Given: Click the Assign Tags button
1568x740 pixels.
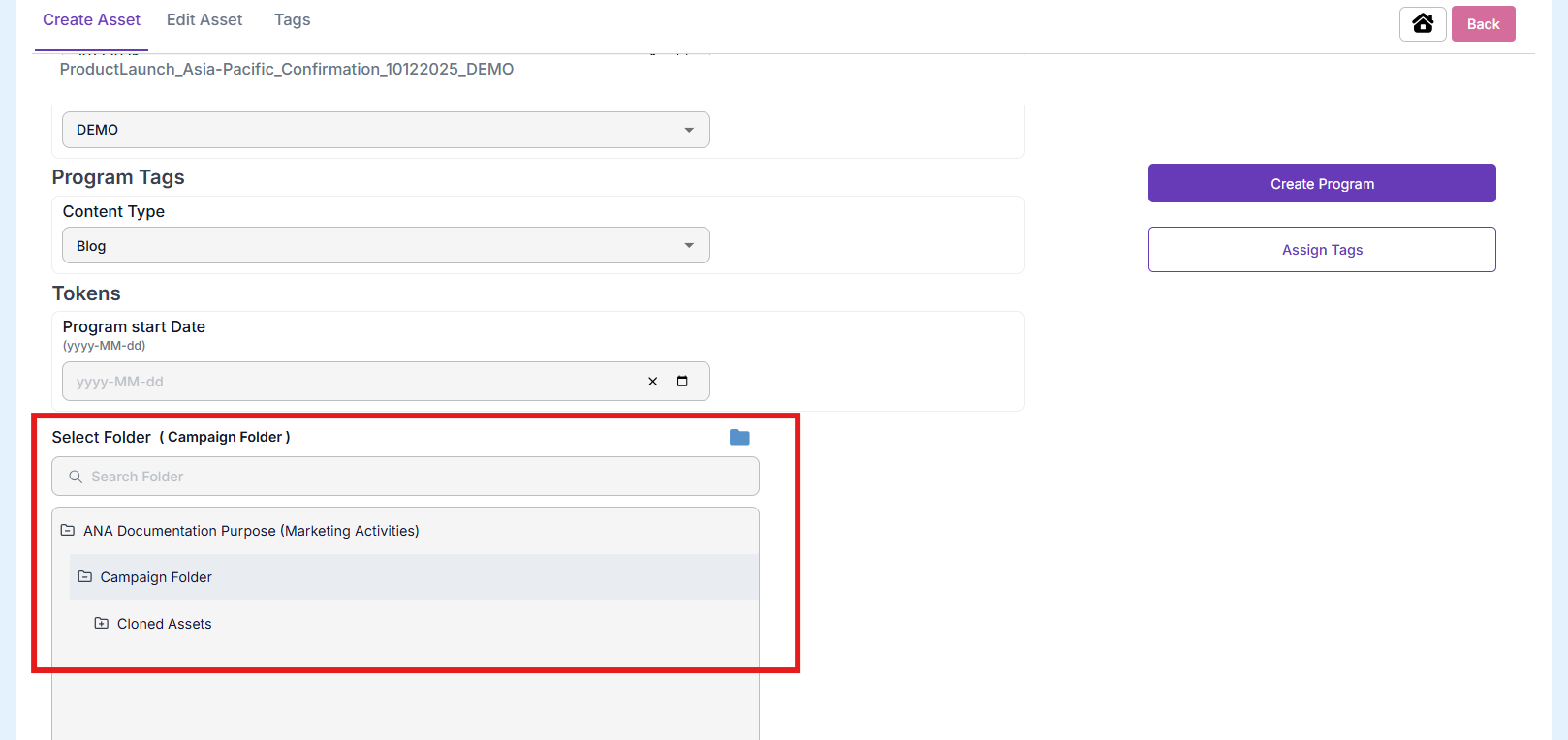Looking at the screenshot, I should [x=1322, y=250].
